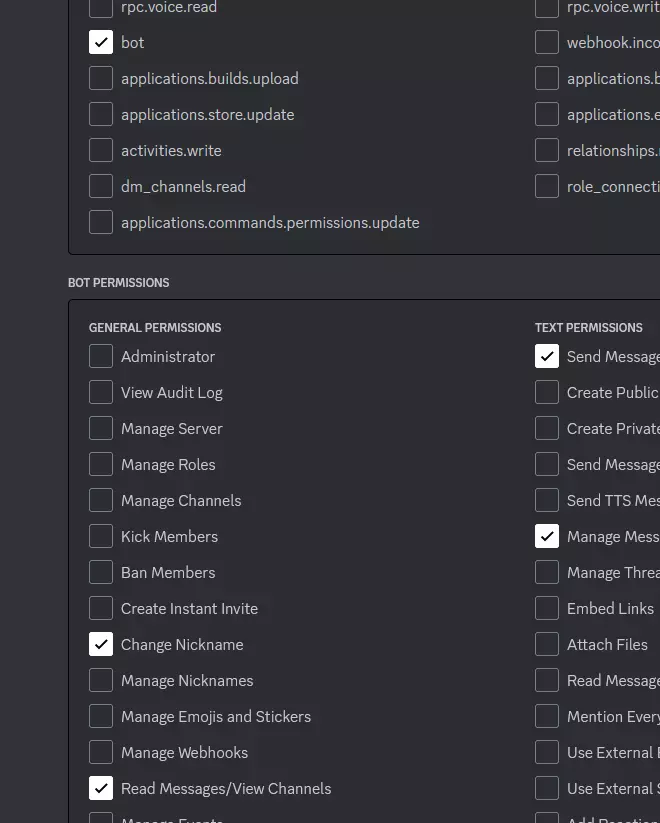
Task: Check the Manage Server permission
Action: tap(101, 429)
